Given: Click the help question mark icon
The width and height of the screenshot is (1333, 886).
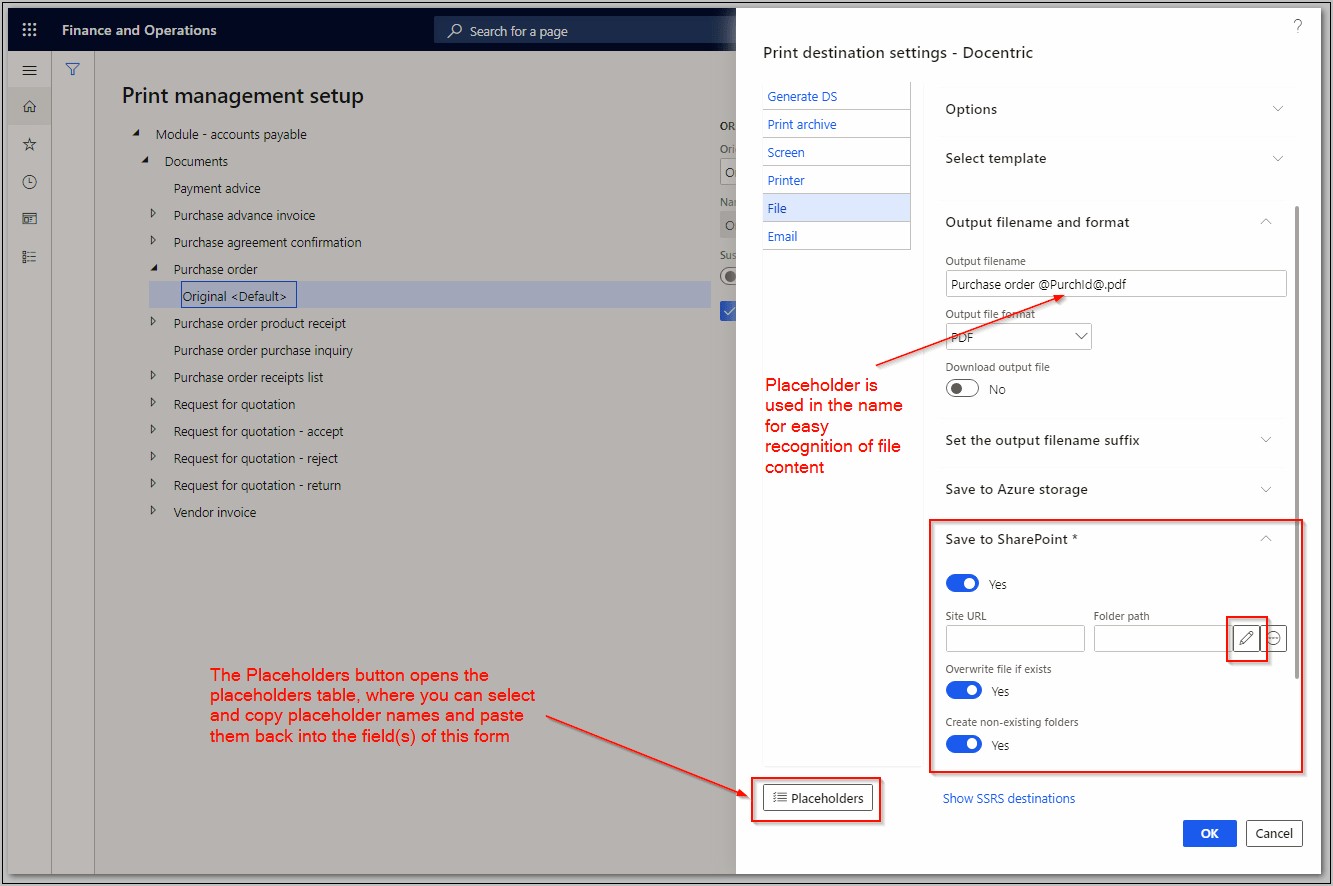Looking at the screenshot, I should (1298, 26).
